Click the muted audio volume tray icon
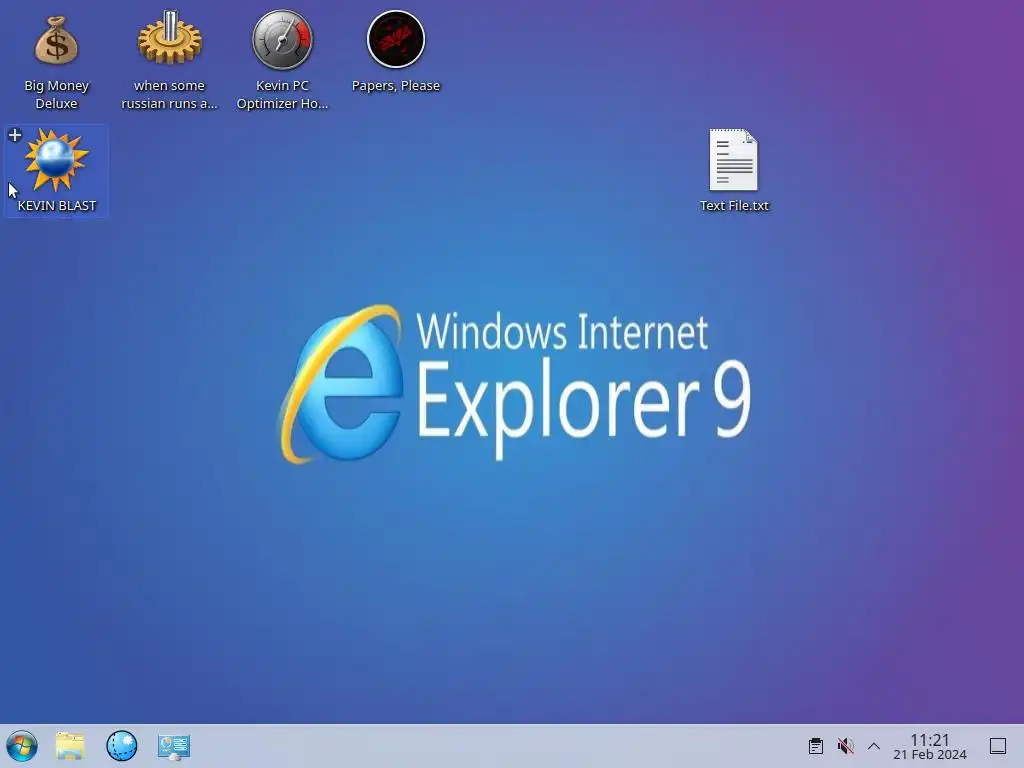Viewport: 1024px width, 768px height. [x=845, y=746]
